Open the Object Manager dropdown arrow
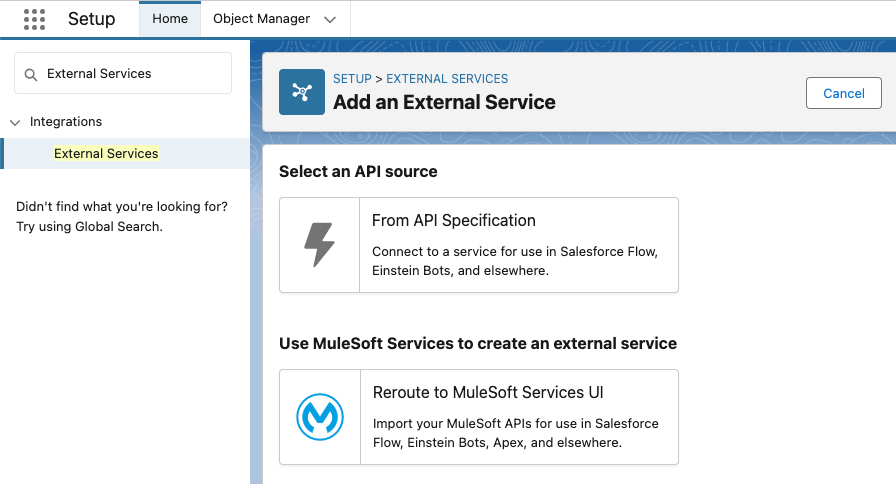The height and width of the screenshot is (484, 896). pos(330,19)
